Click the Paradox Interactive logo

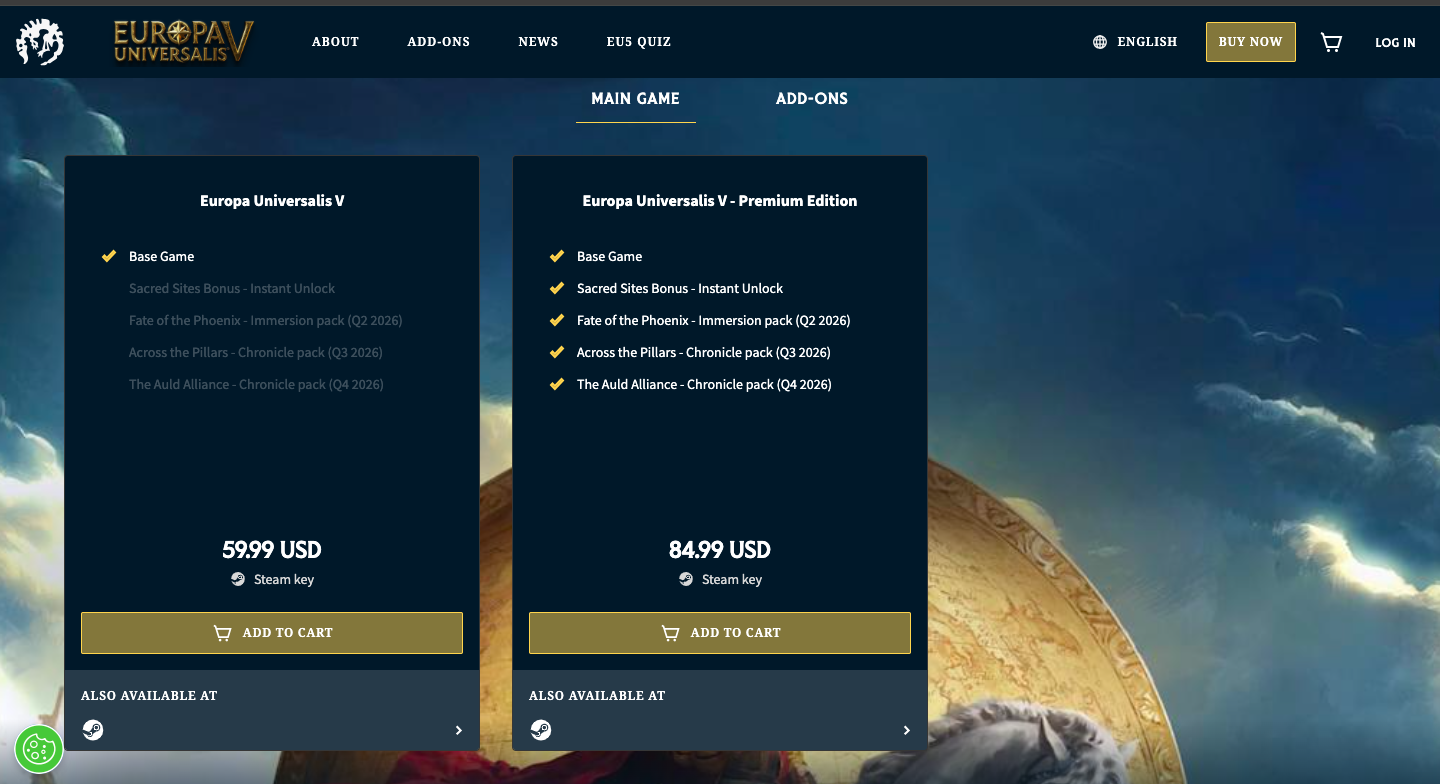pos(40,42)
